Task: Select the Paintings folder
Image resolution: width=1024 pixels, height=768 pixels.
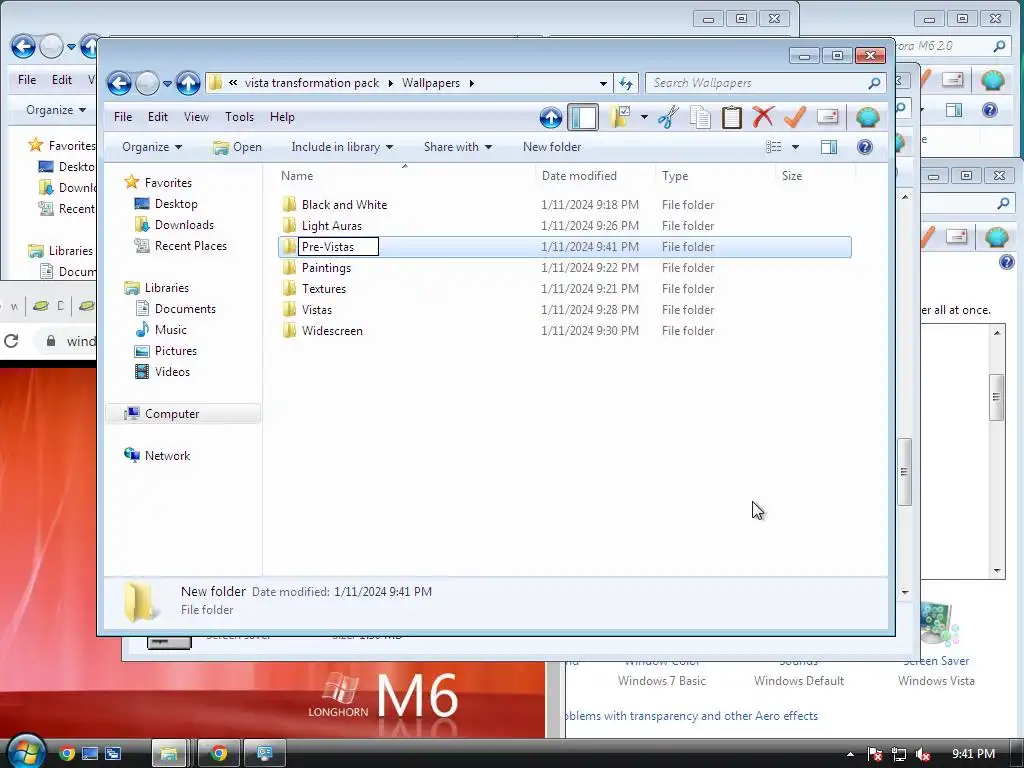Action: [326, 268]
